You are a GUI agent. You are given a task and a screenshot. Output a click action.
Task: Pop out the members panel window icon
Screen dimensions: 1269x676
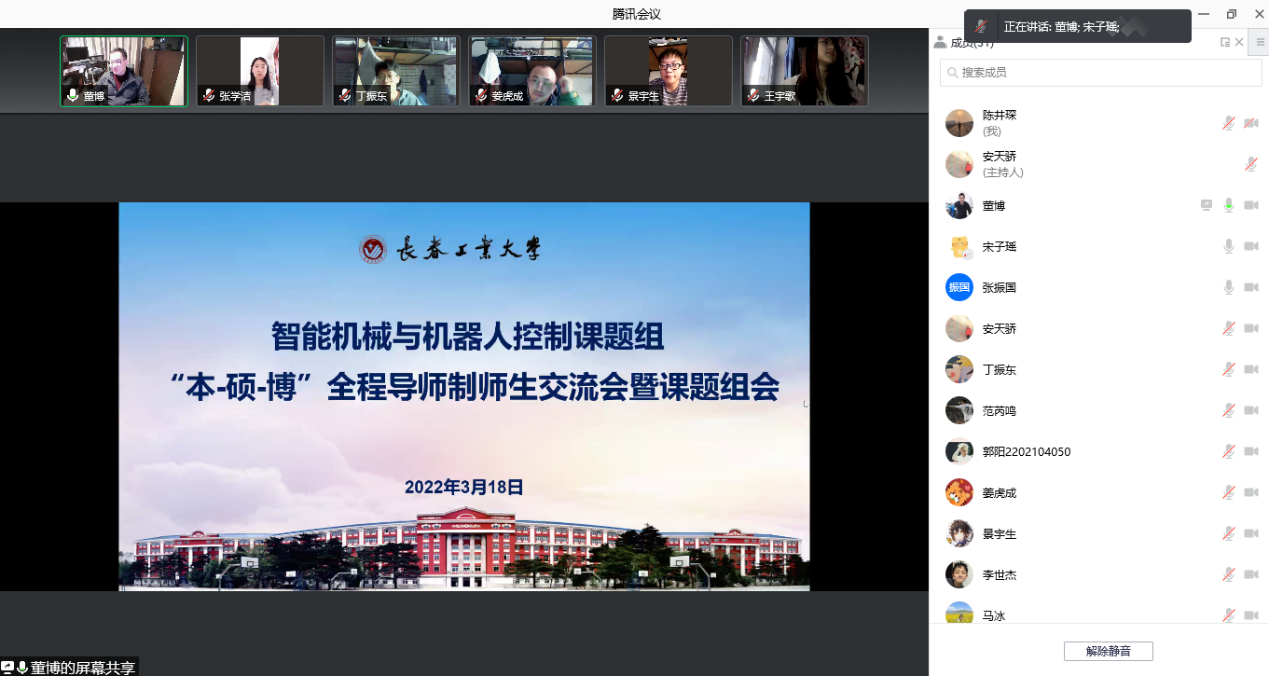click(x=1225, y=42)
